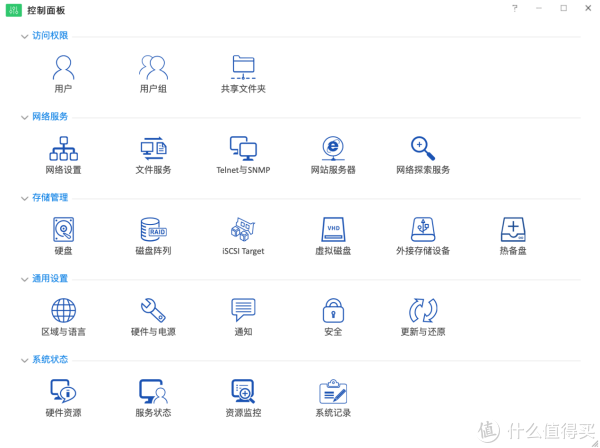Click the help question mark button
Viewport: 600px width, 448px height.
pyautogui.click(x=515, y=8)
